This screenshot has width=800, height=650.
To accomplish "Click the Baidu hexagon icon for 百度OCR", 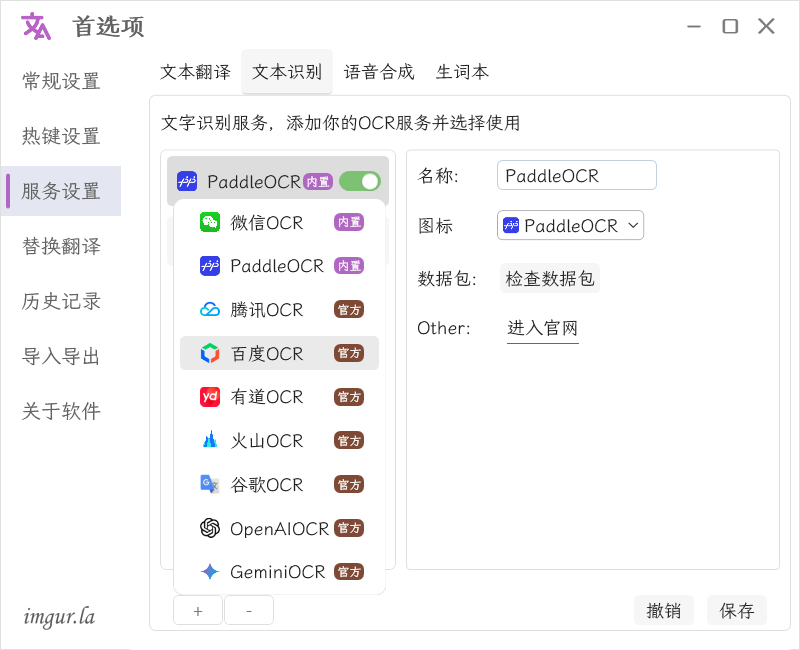I will [x=210, y=353].
